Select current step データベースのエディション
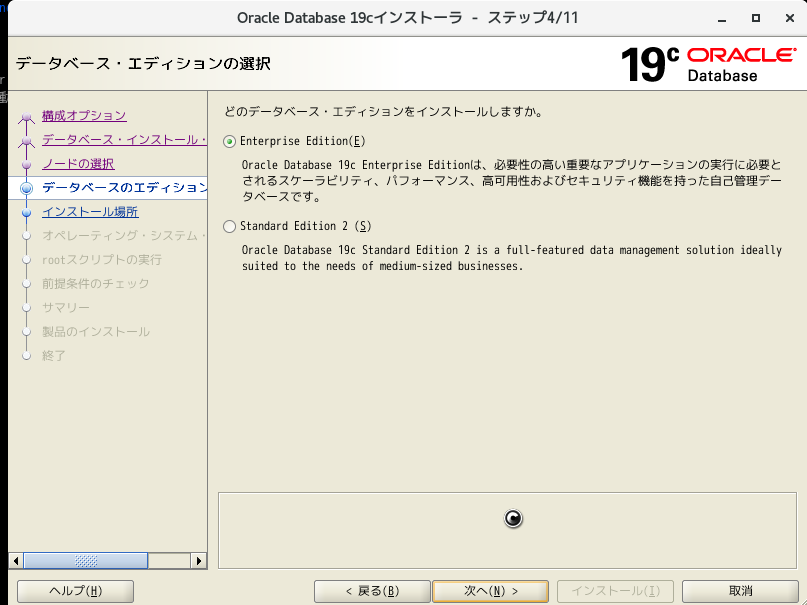 124,188
